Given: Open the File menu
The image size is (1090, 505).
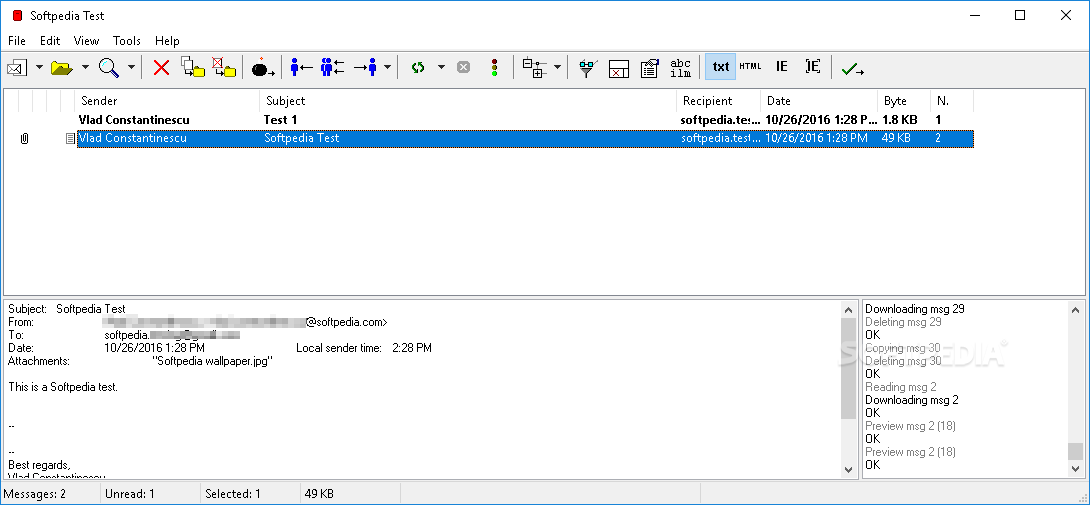Looking at the screenshot, I should click(x=17, y=41).
